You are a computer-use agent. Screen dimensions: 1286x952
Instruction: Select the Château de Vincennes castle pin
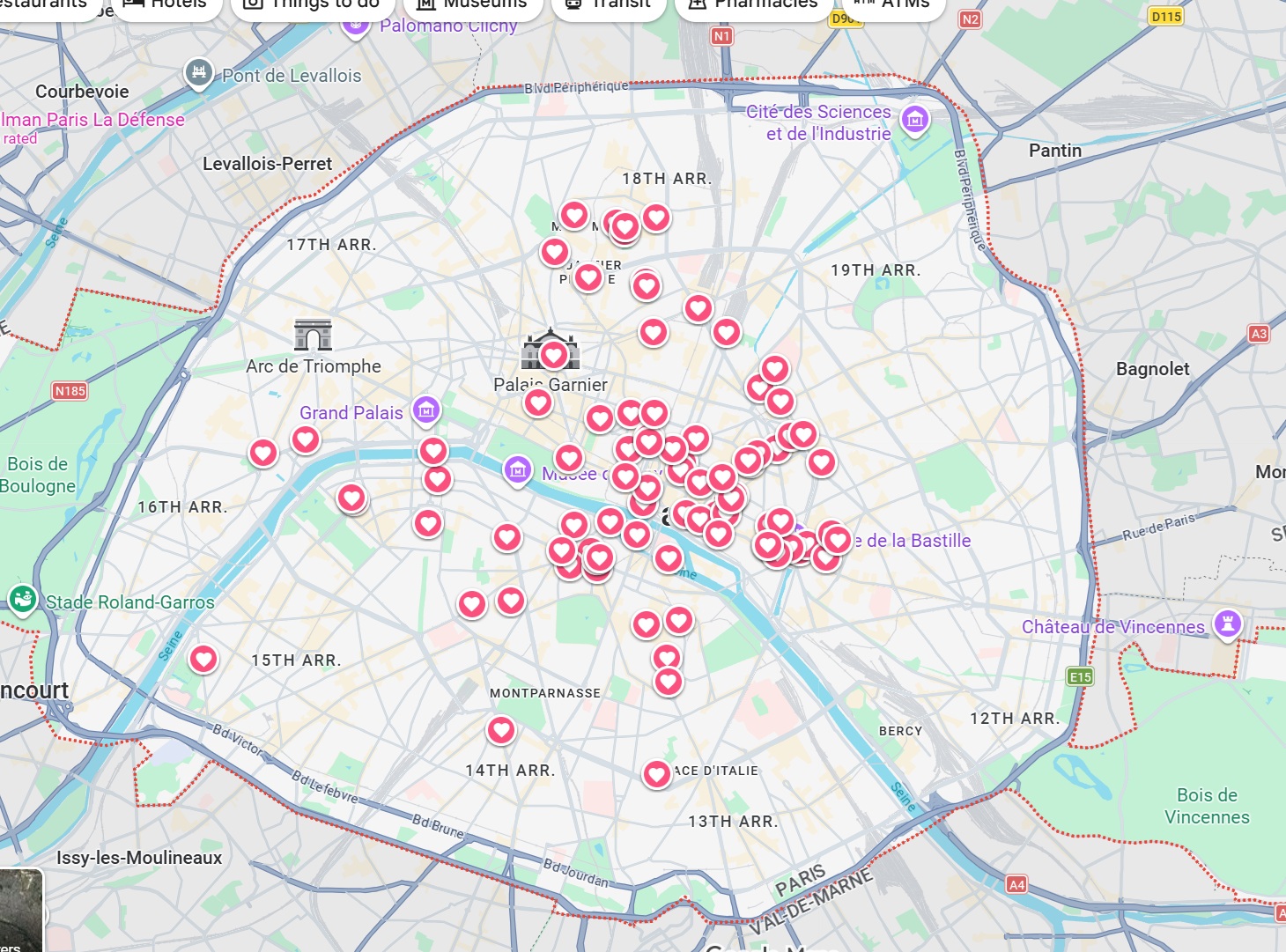pyautogui.click(x=1227, y=624)
